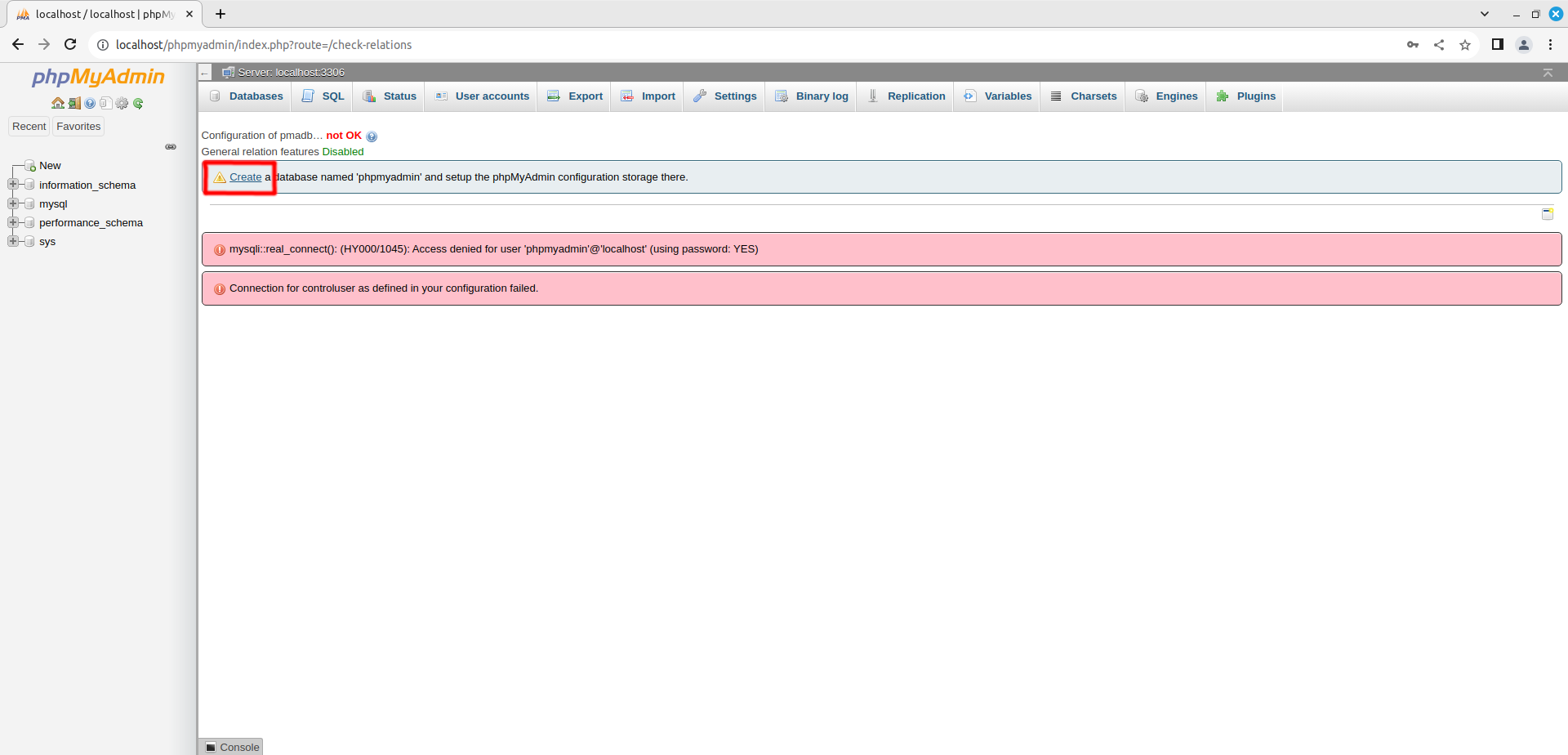This screenshot has width=1568, height=755.
Task: Click the performance_schema database cylinder icon
Action: (x=30, y=222)
